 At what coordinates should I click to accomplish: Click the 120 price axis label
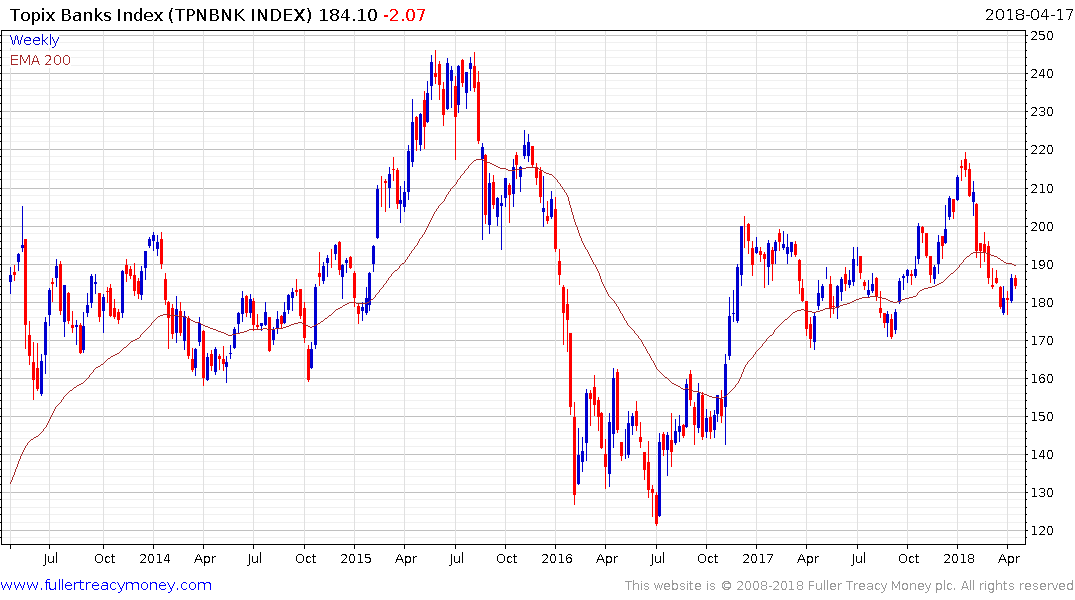(1042, 531)
